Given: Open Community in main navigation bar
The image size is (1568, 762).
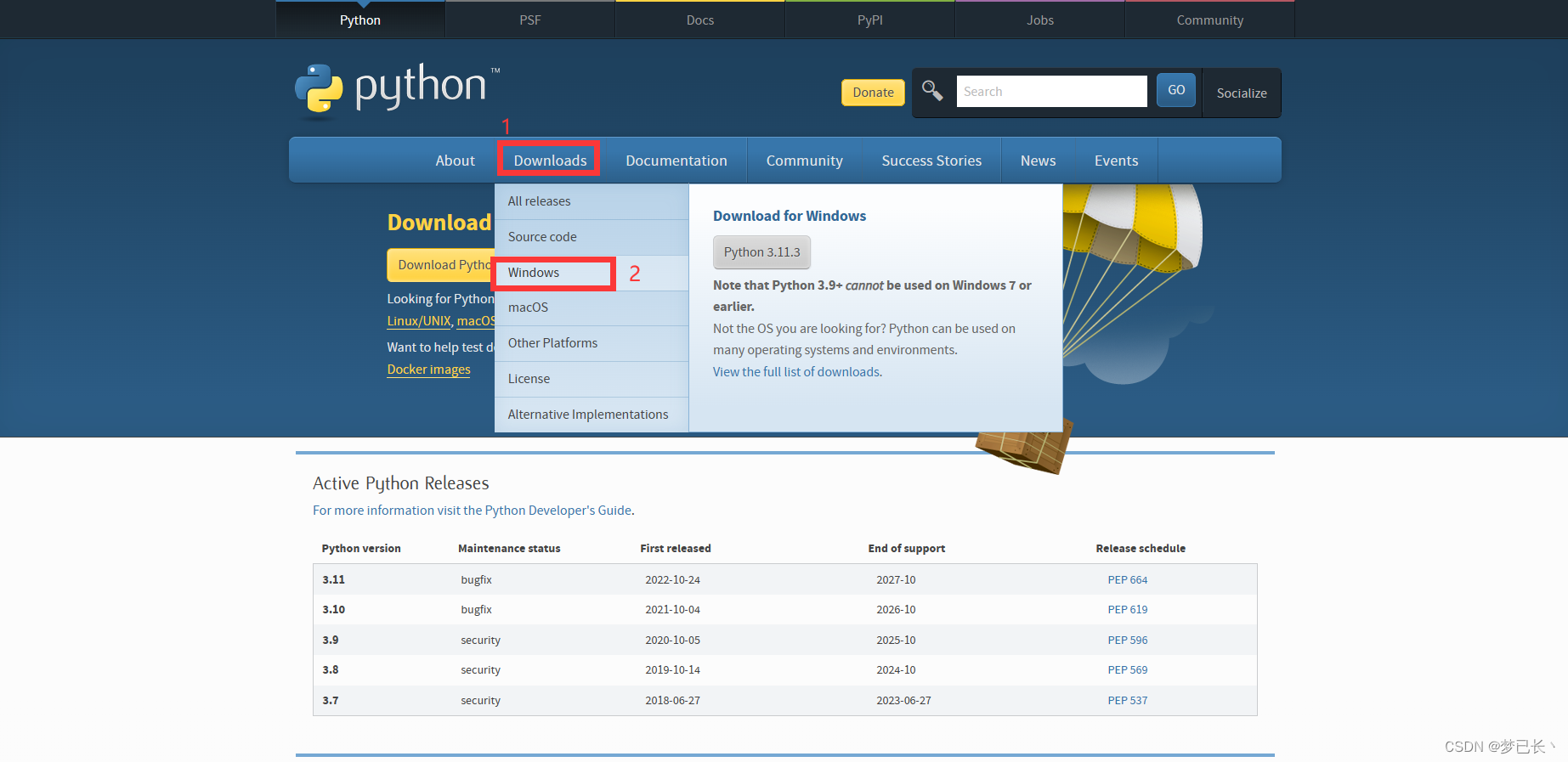Looking at the screenshot, I should click(805, 161).
